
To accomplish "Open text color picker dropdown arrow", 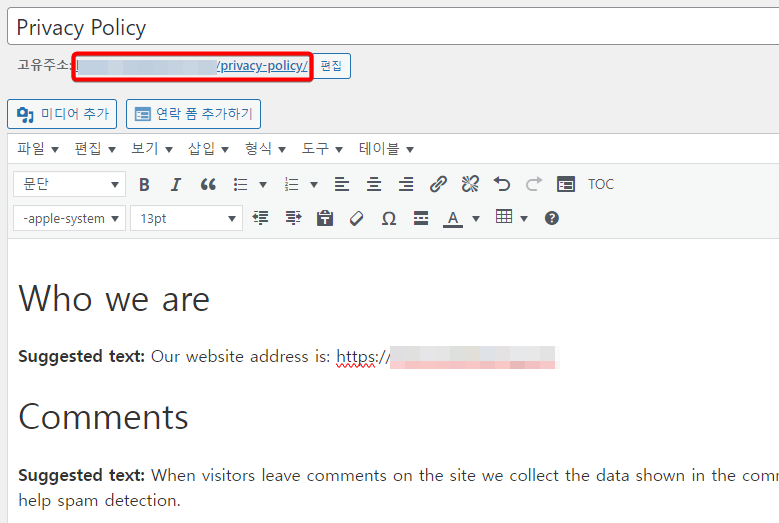I will pyautogui.click(x=476, y=219).
